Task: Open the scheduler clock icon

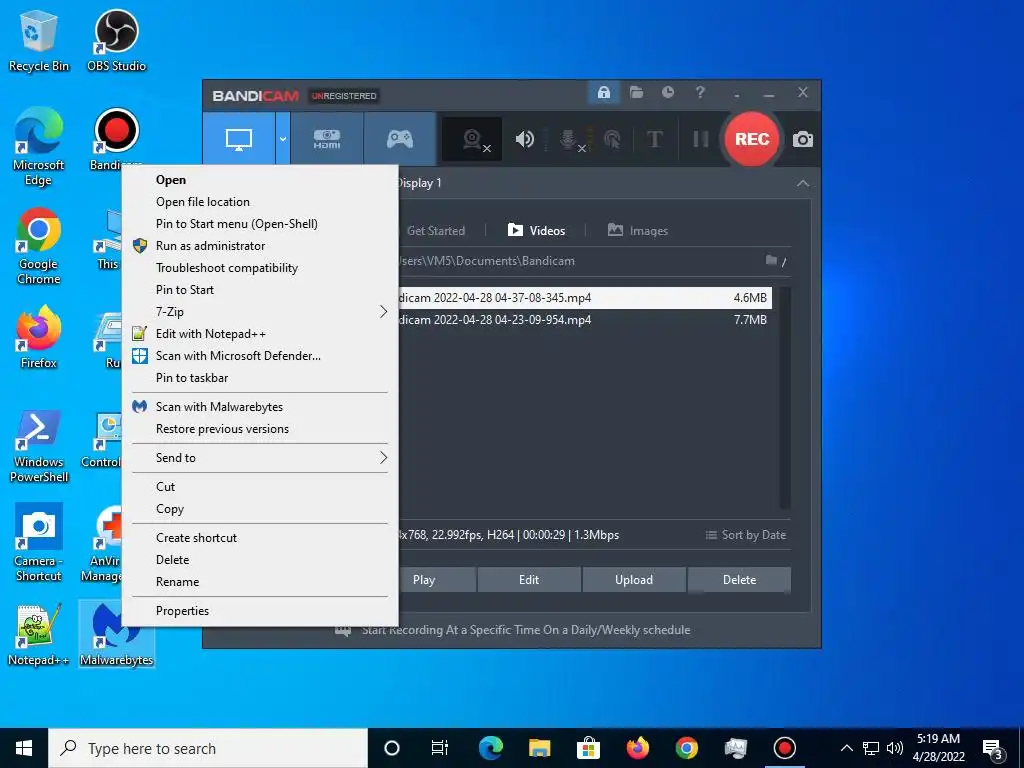Action: 667,93
